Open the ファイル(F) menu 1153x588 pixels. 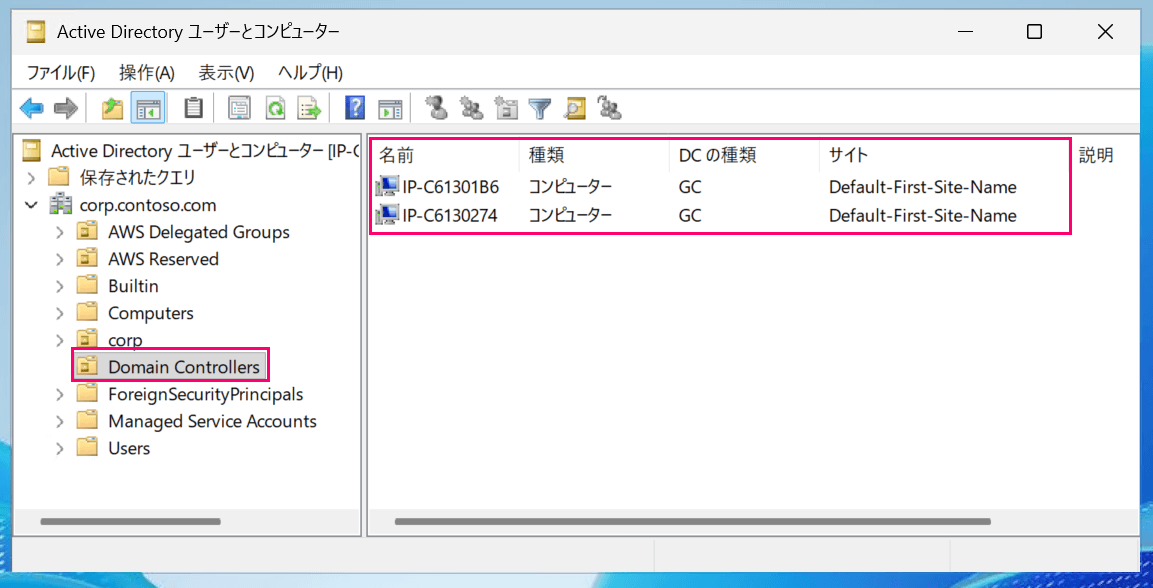62,73
